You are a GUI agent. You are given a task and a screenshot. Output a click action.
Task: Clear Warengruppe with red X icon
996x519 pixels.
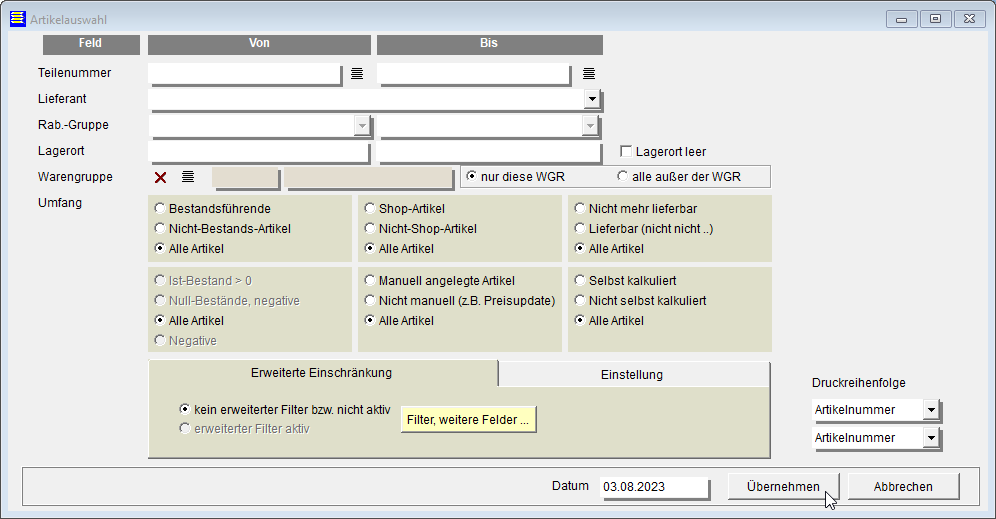[161, 177]
